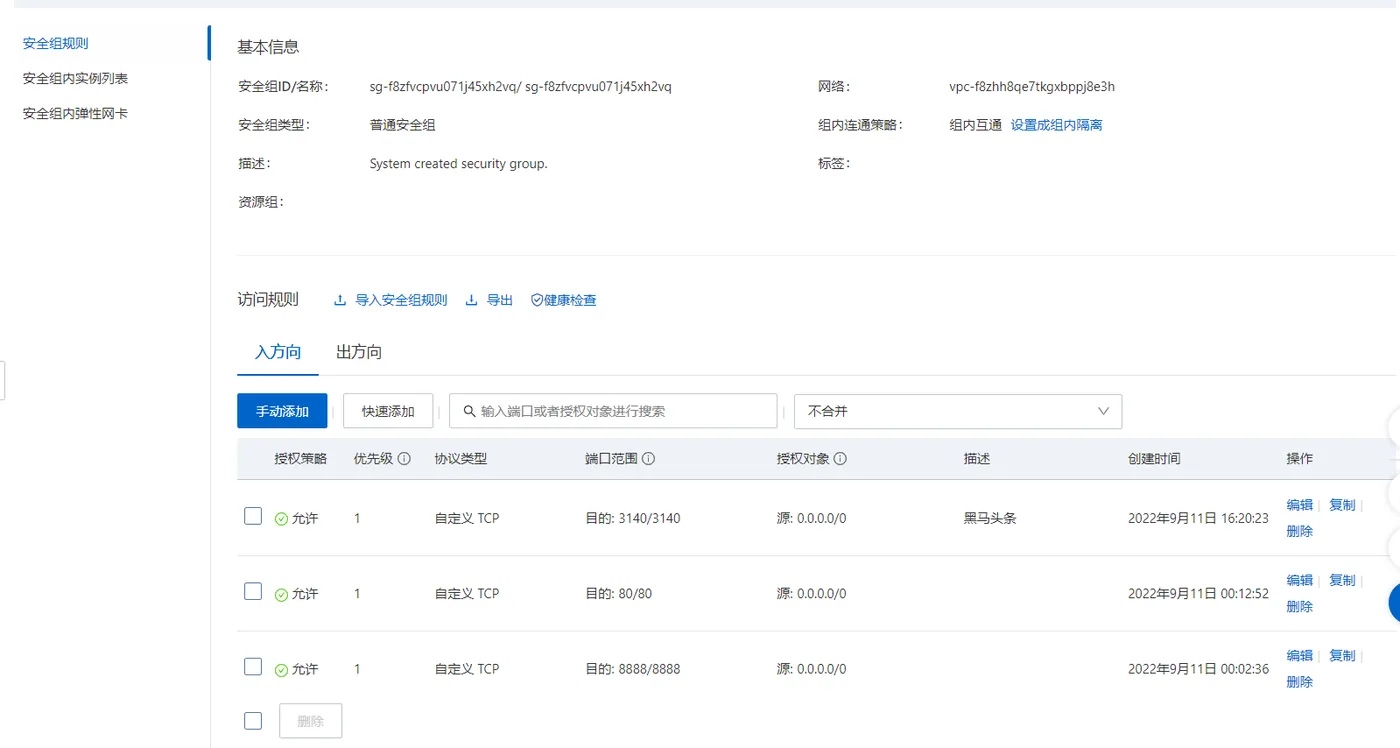Click green allow icon in 3140/3140 row

pyautogui.click(x=281, y=519)
